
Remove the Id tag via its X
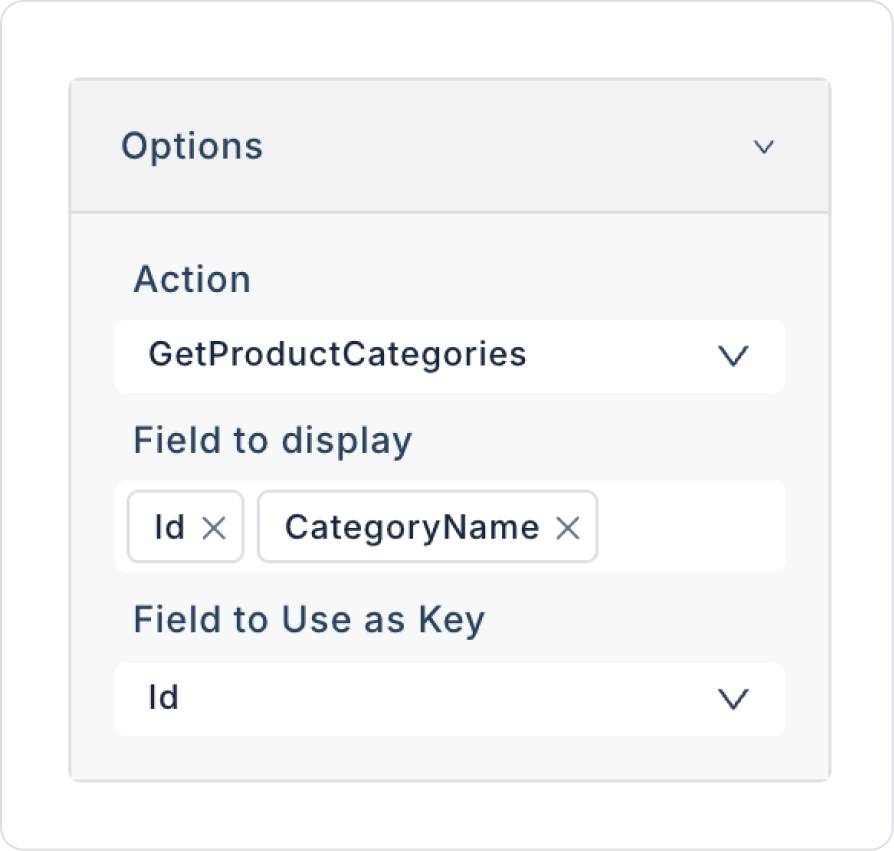(x=214, y=528)
